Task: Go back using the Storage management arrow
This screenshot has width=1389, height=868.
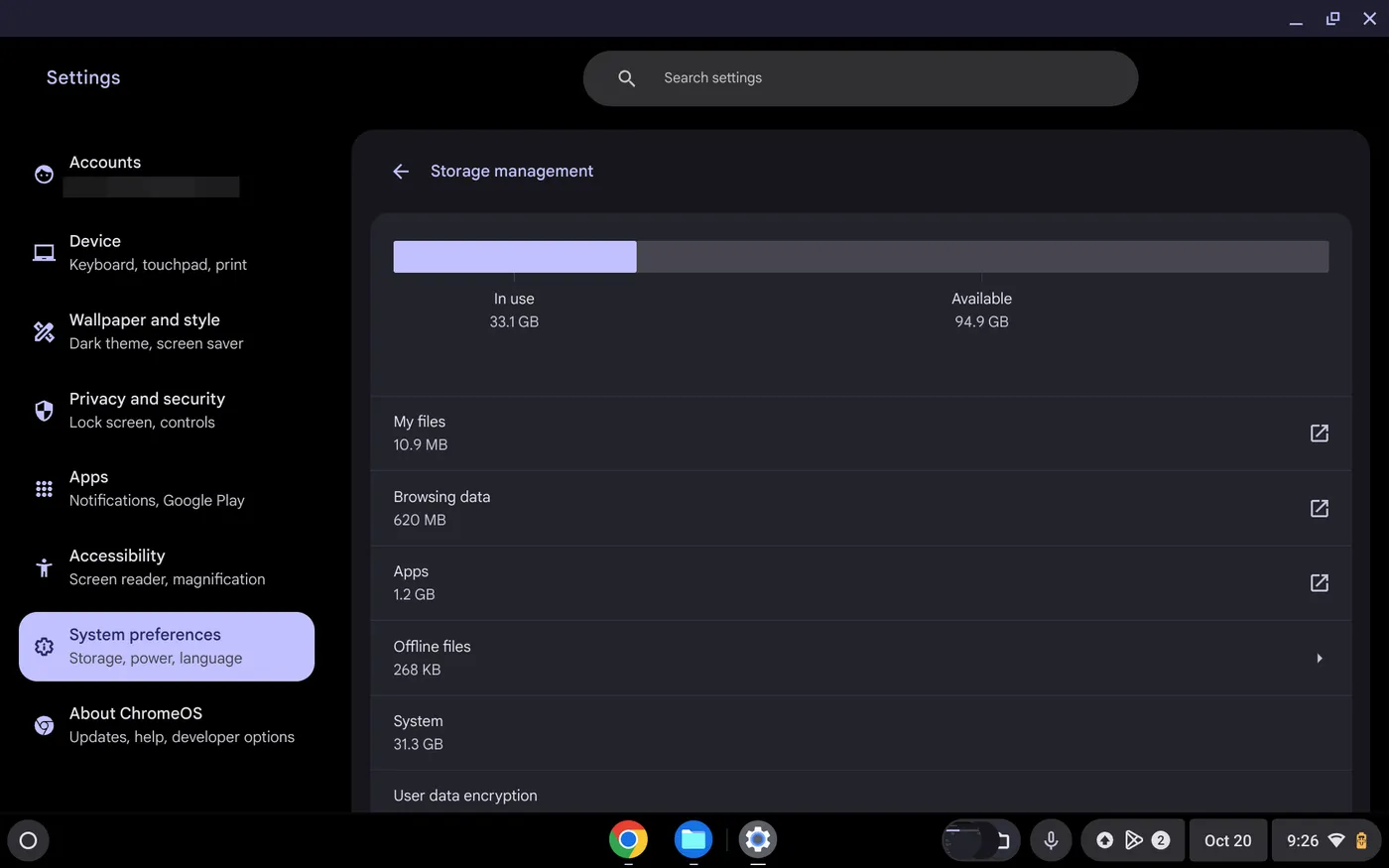Action: pyautogui.click(x=401, y=172)
